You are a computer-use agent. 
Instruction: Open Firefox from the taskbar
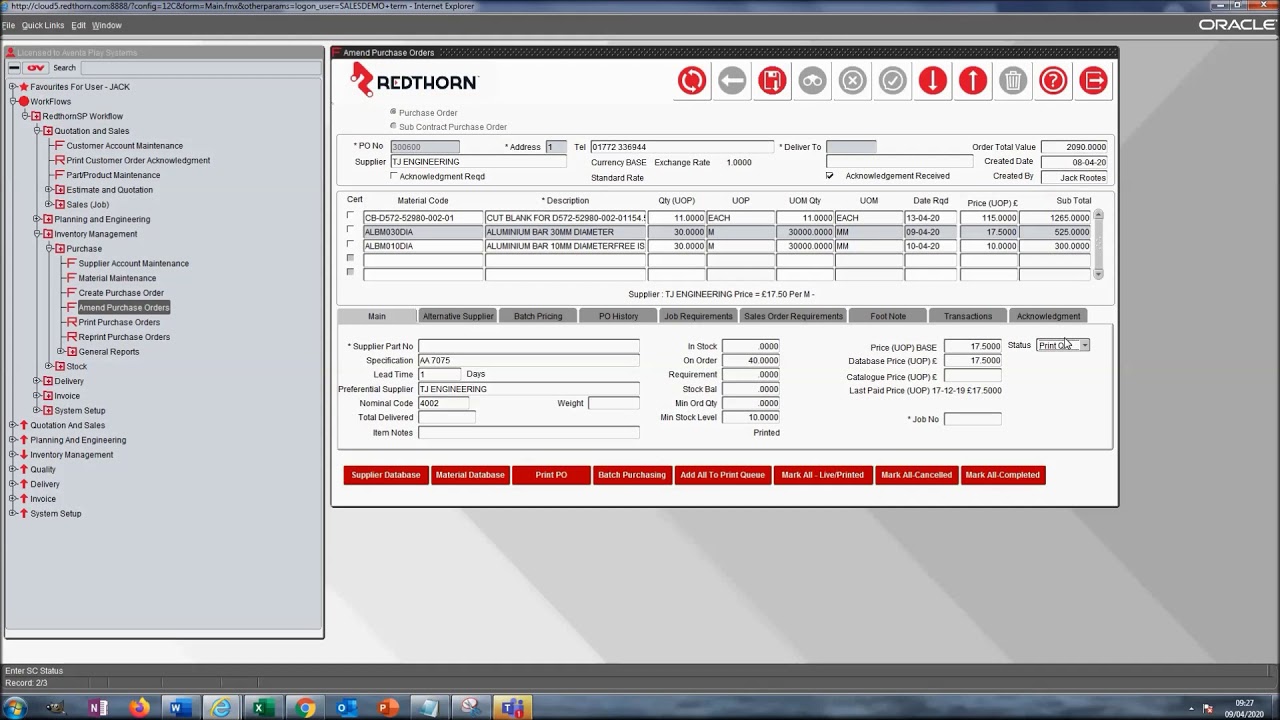pyautogui.click(x=138, y=708)
